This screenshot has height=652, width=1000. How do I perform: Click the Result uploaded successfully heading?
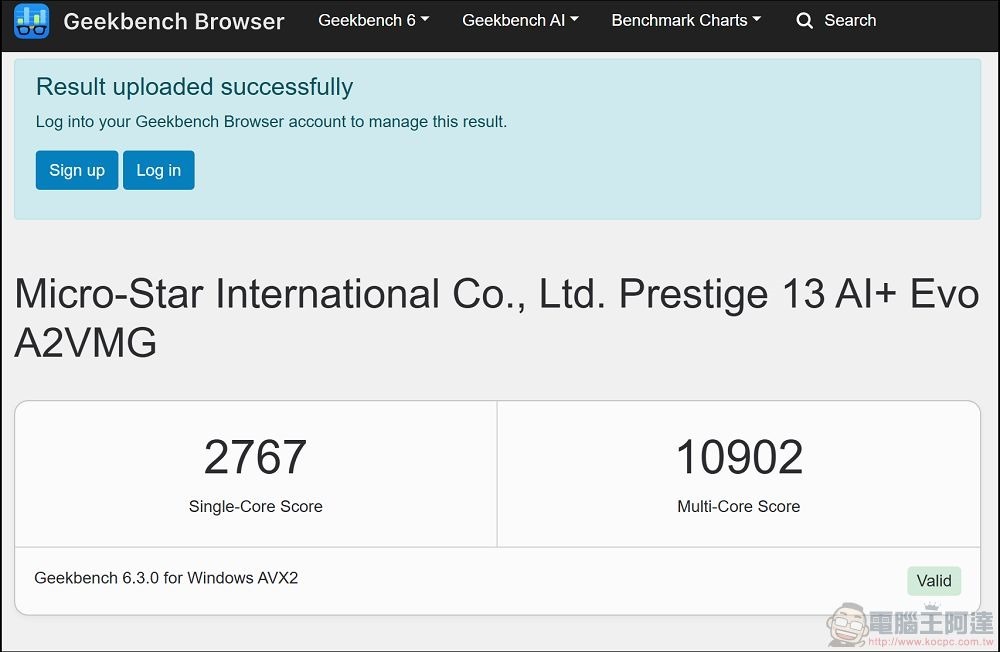[x=195, y=87]
